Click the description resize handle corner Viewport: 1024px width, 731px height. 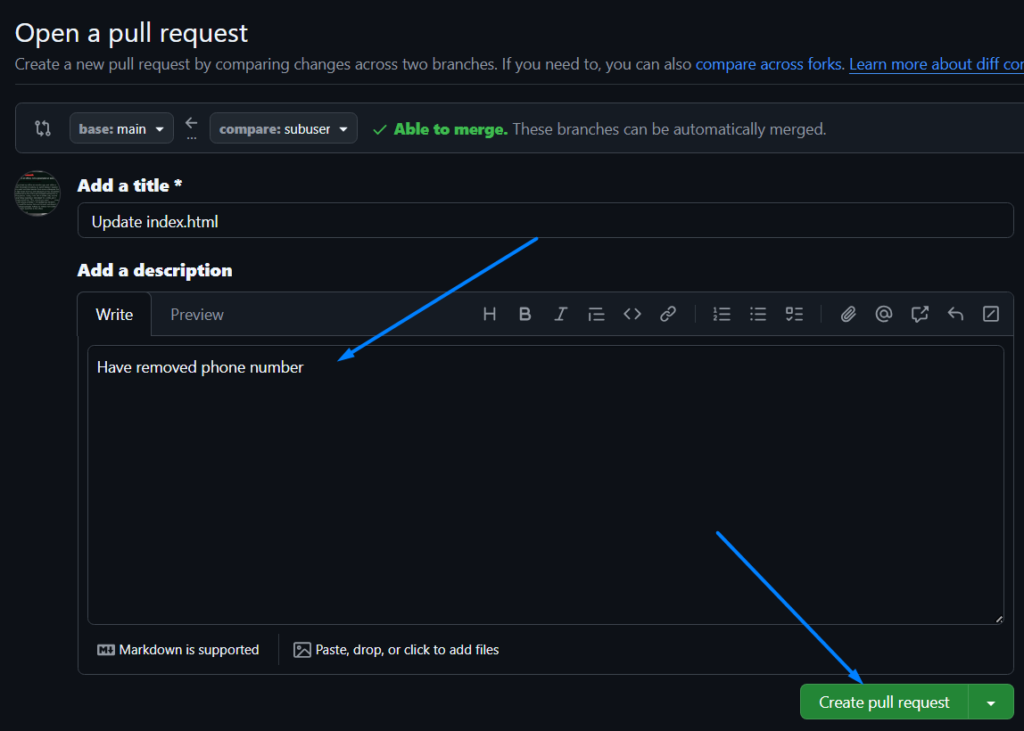999,619
